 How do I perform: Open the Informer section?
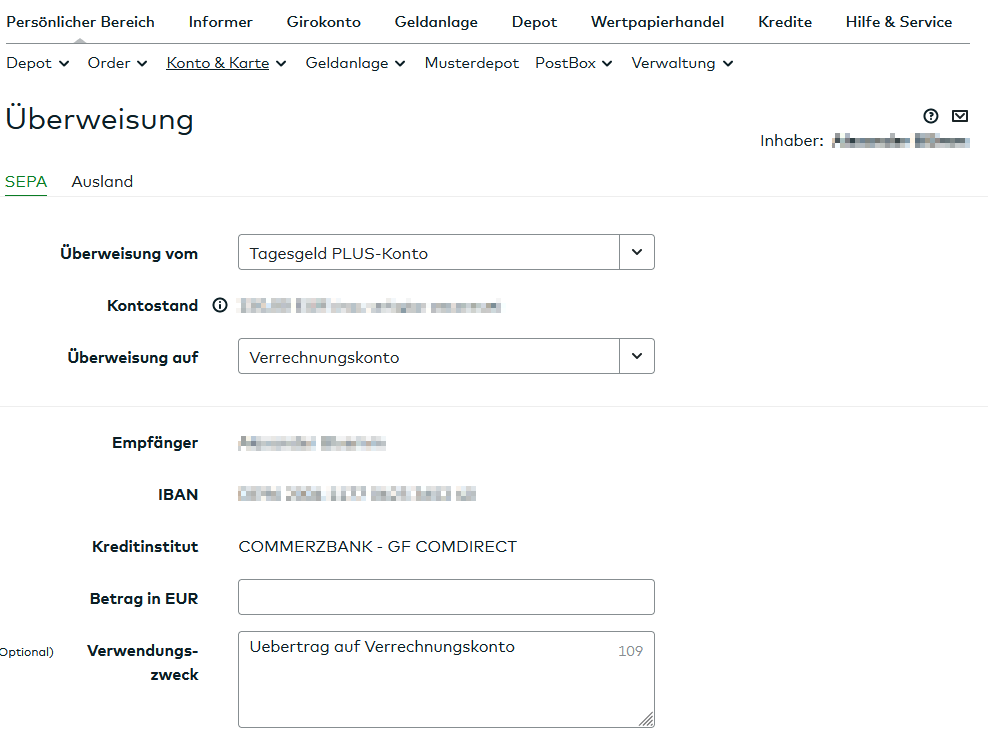[x=221, y=22]
